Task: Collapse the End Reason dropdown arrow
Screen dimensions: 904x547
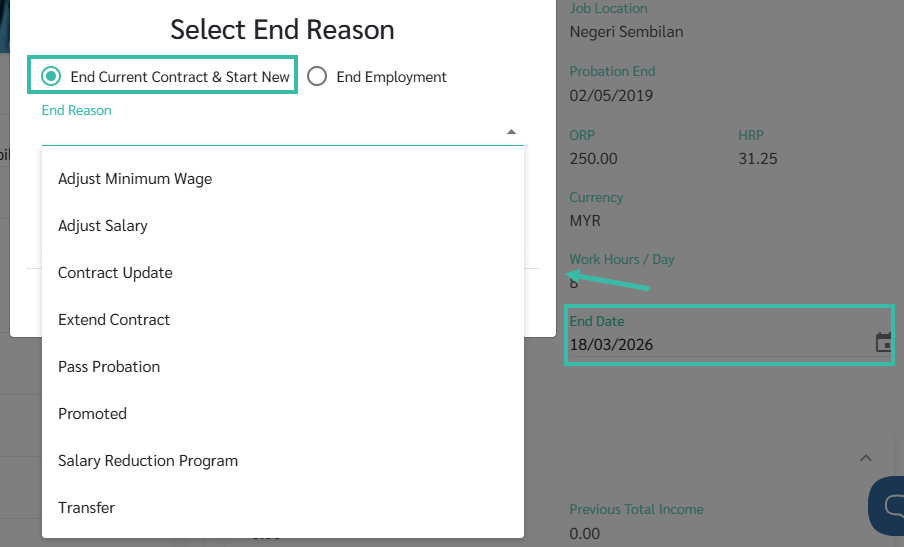Action: coord(511,132)
